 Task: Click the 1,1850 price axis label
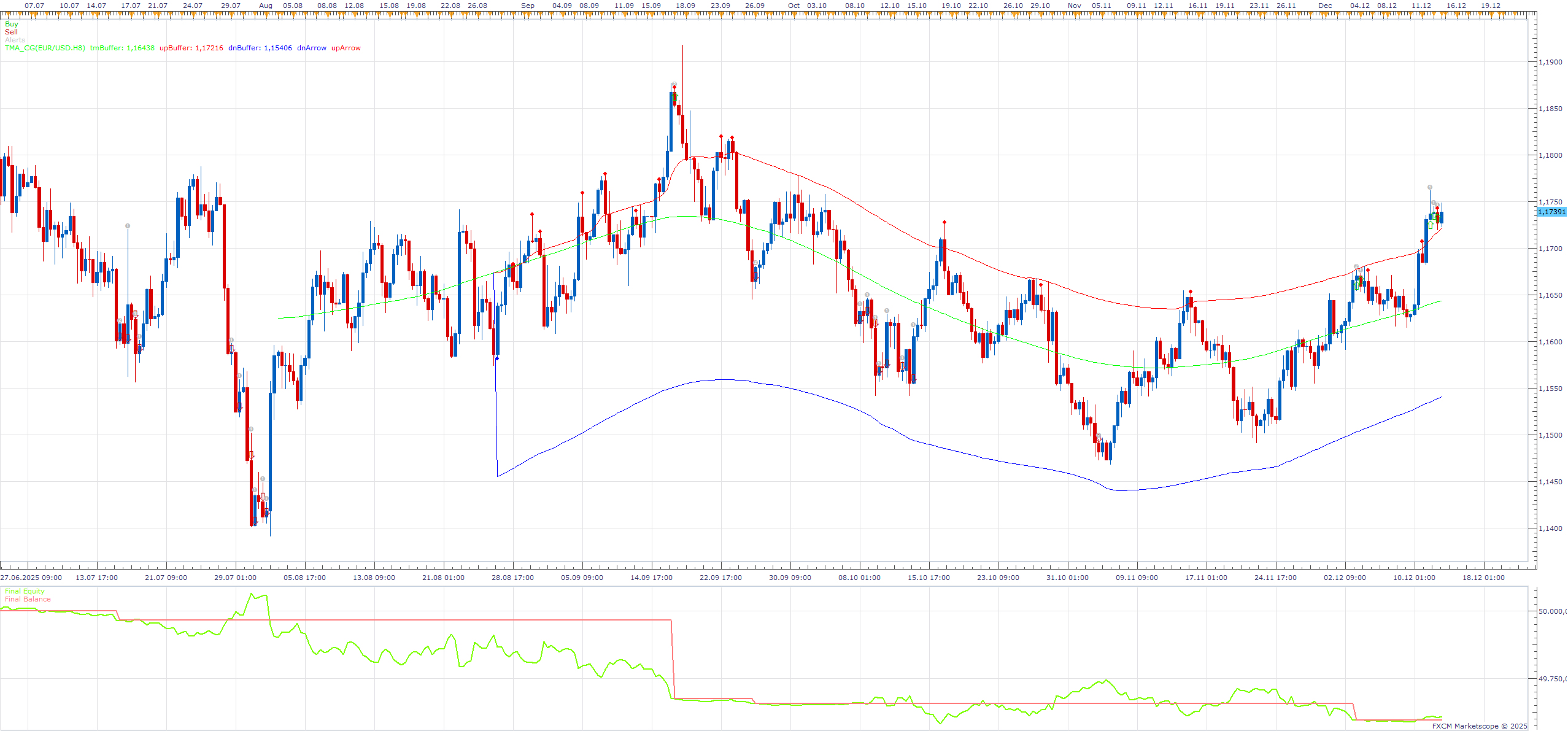click(x=1550, y=109)
